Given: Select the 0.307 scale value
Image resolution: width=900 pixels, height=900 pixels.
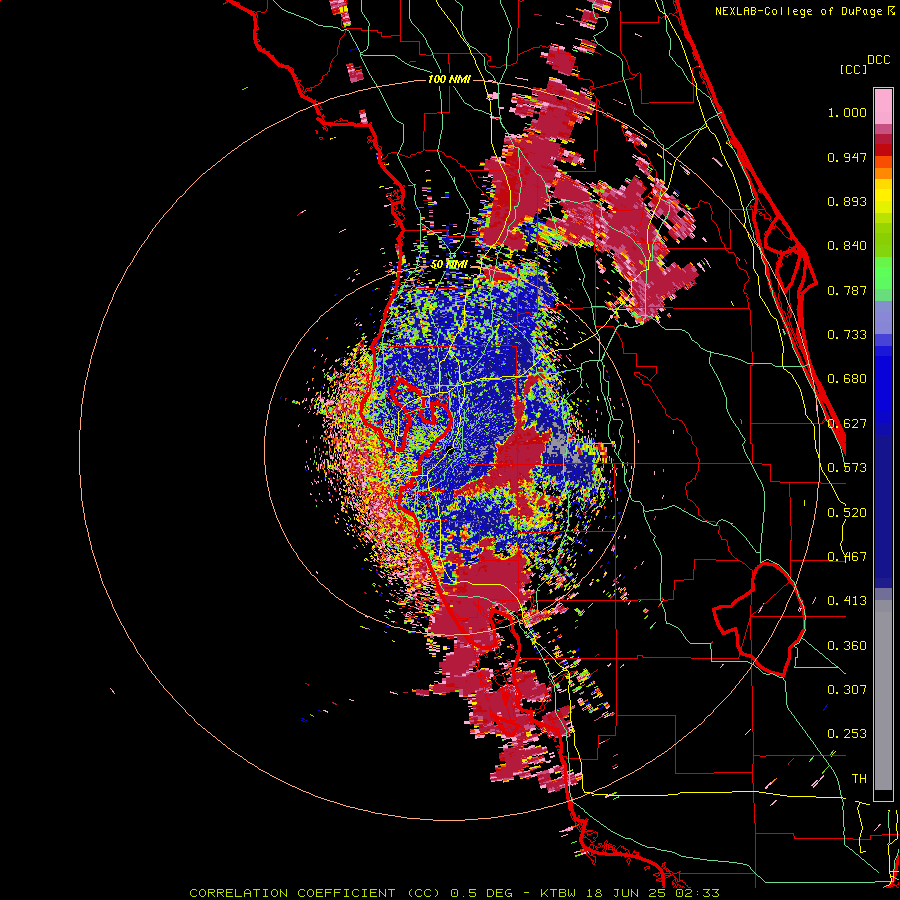Looking at the screenshot, I should click(x=847, y=690).
